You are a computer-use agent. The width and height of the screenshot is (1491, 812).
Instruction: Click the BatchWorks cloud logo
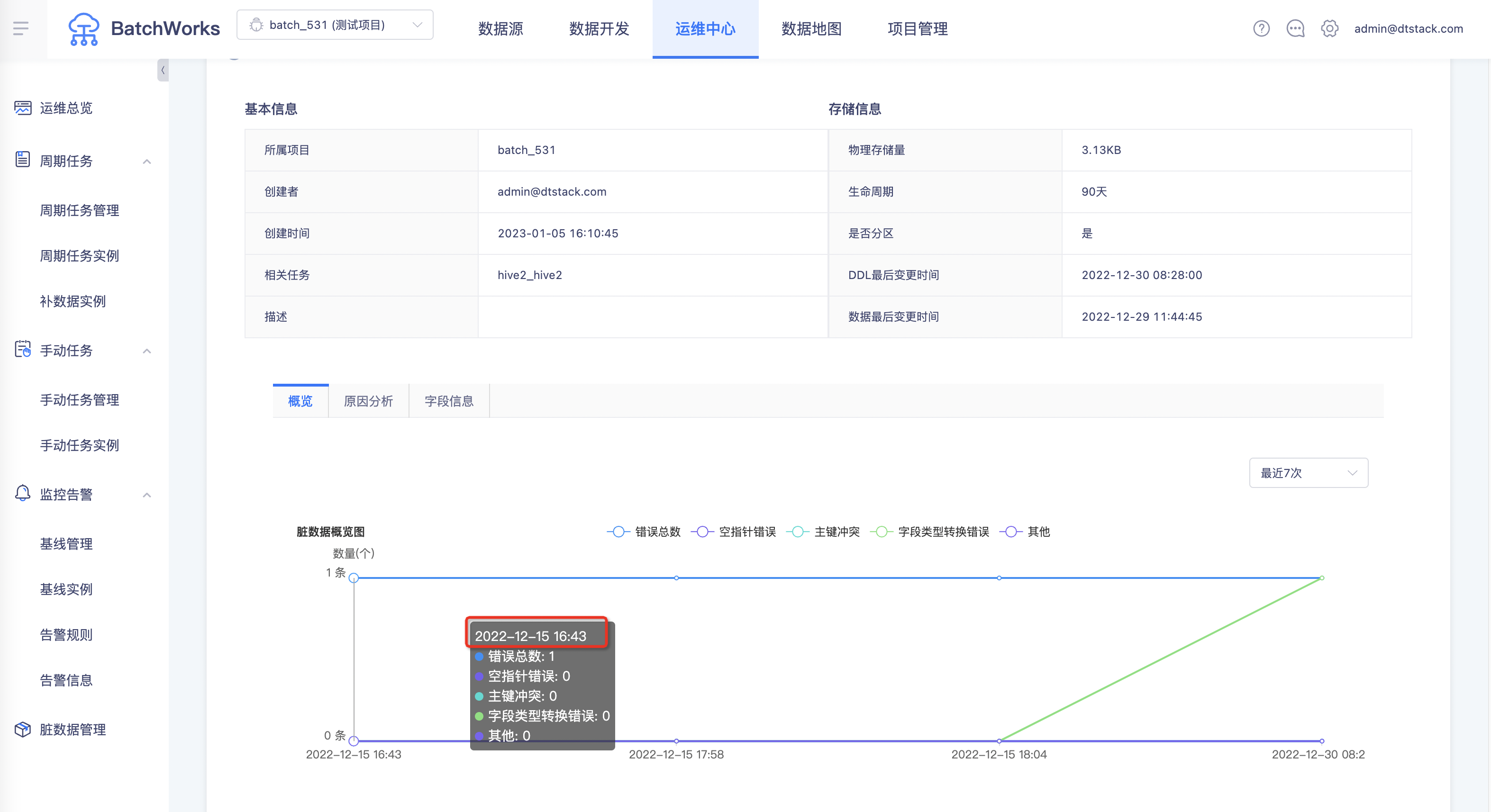pyautogui.click(x=83, y=29)
